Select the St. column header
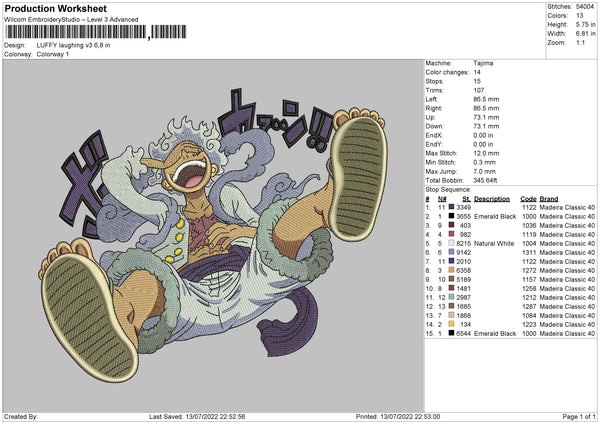The width and height of the screenshot is (600, 424). click(466, 199)
